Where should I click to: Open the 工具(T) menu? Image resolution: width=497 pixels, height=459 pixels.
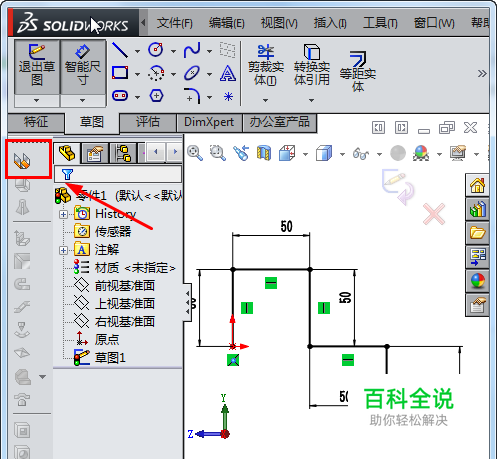380,23
